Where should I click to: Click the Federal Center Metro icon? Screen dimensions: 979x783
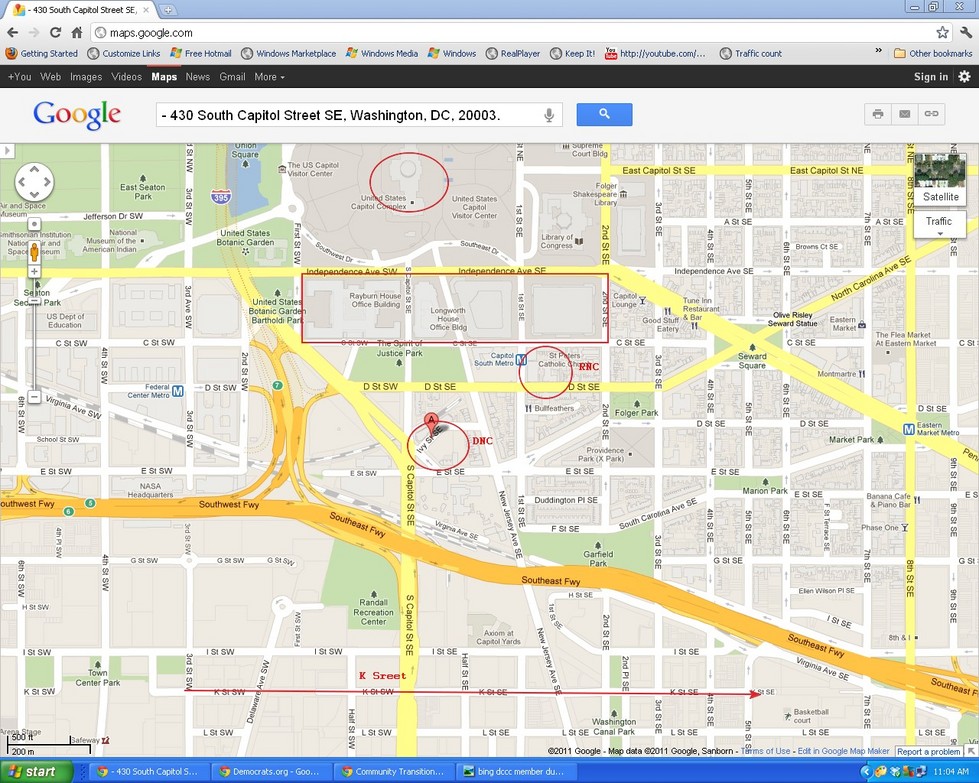177,391
